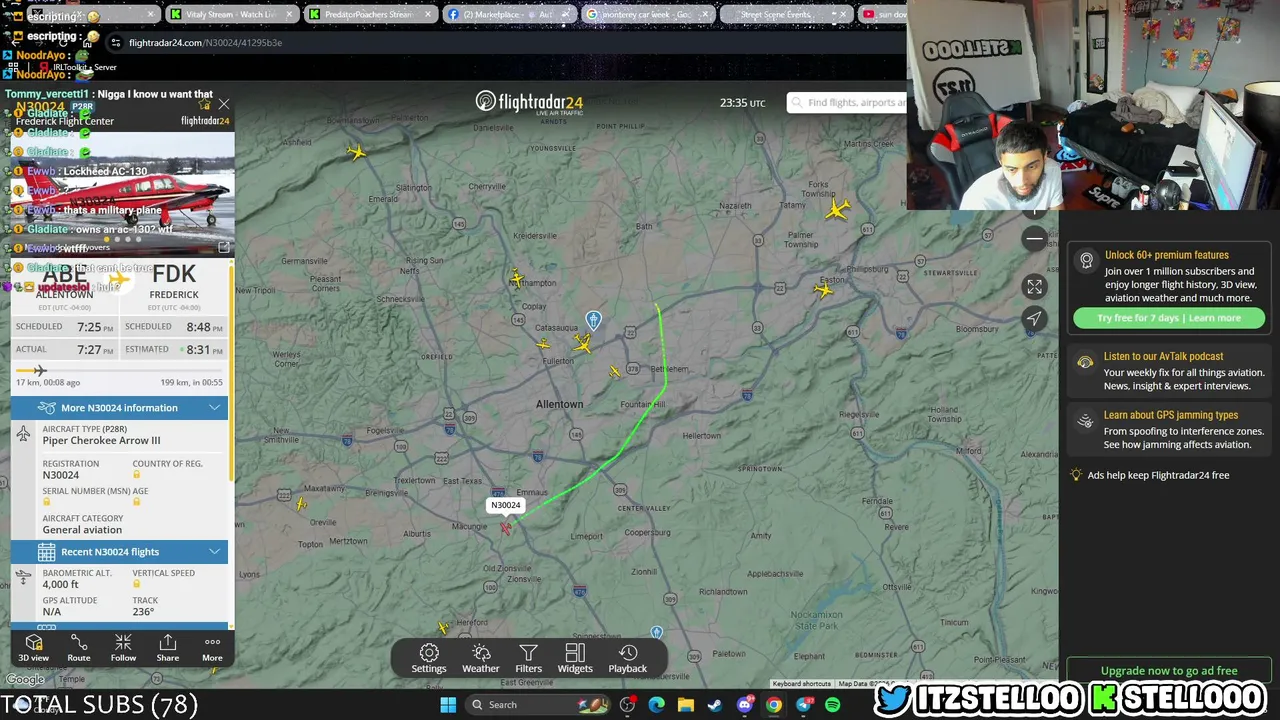Click Upgrade now to go ad free
The image size is (1280, 720).
click(1169, 671)
